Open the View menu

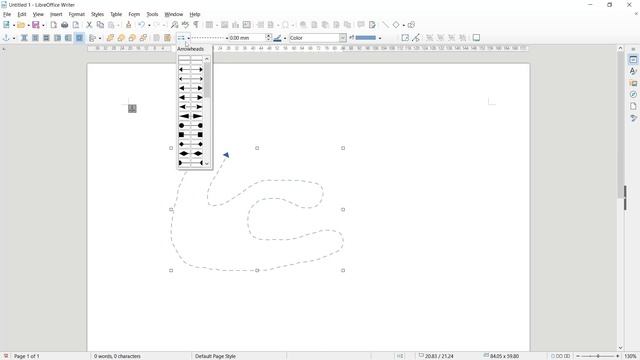click(38, 14)
